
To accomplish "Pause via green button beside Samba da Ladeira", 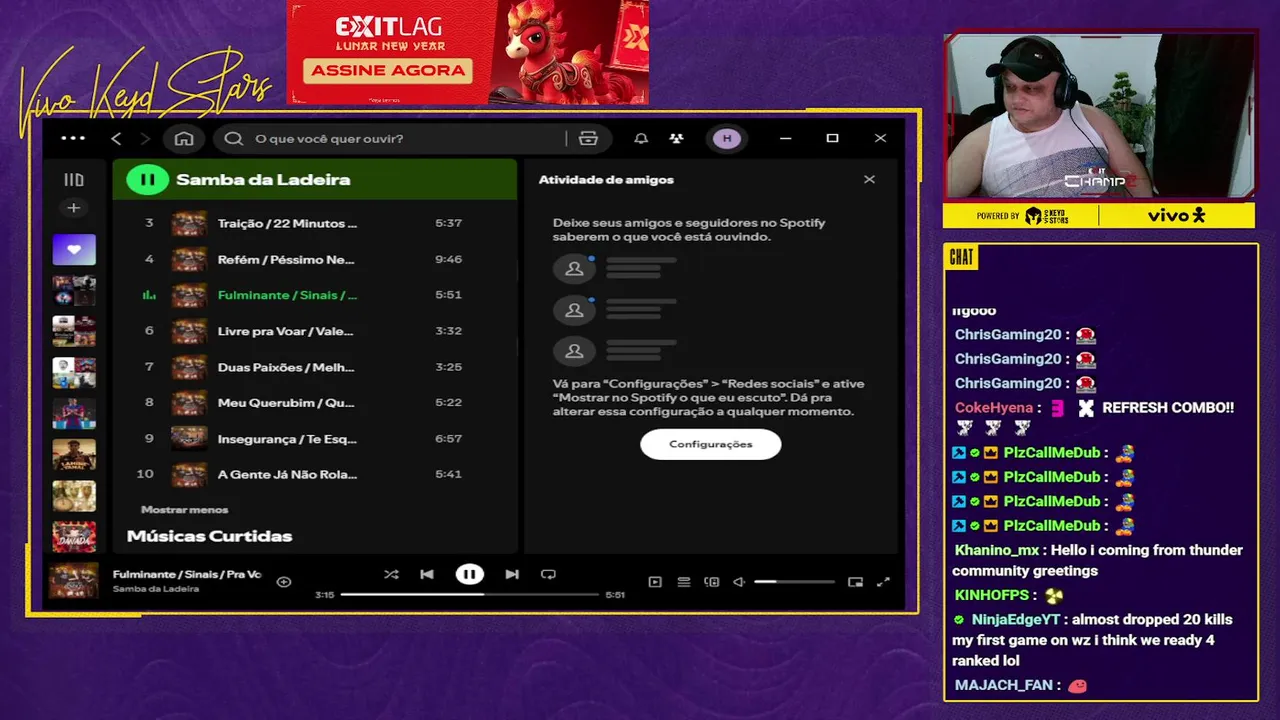I will 148,180.
